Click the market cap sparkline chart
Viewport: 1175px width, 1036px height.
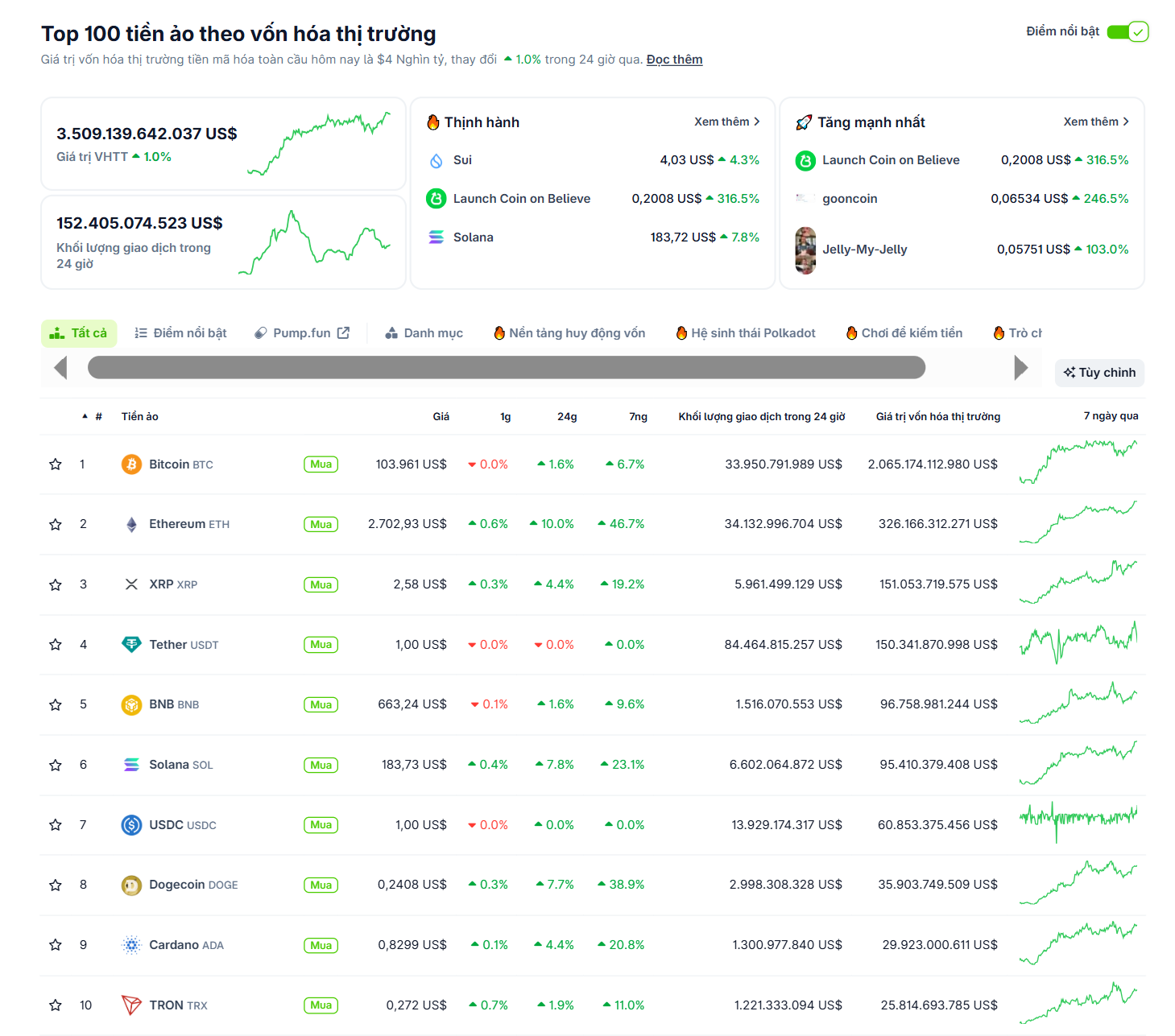pyautogui.click(x=319, y=143)
